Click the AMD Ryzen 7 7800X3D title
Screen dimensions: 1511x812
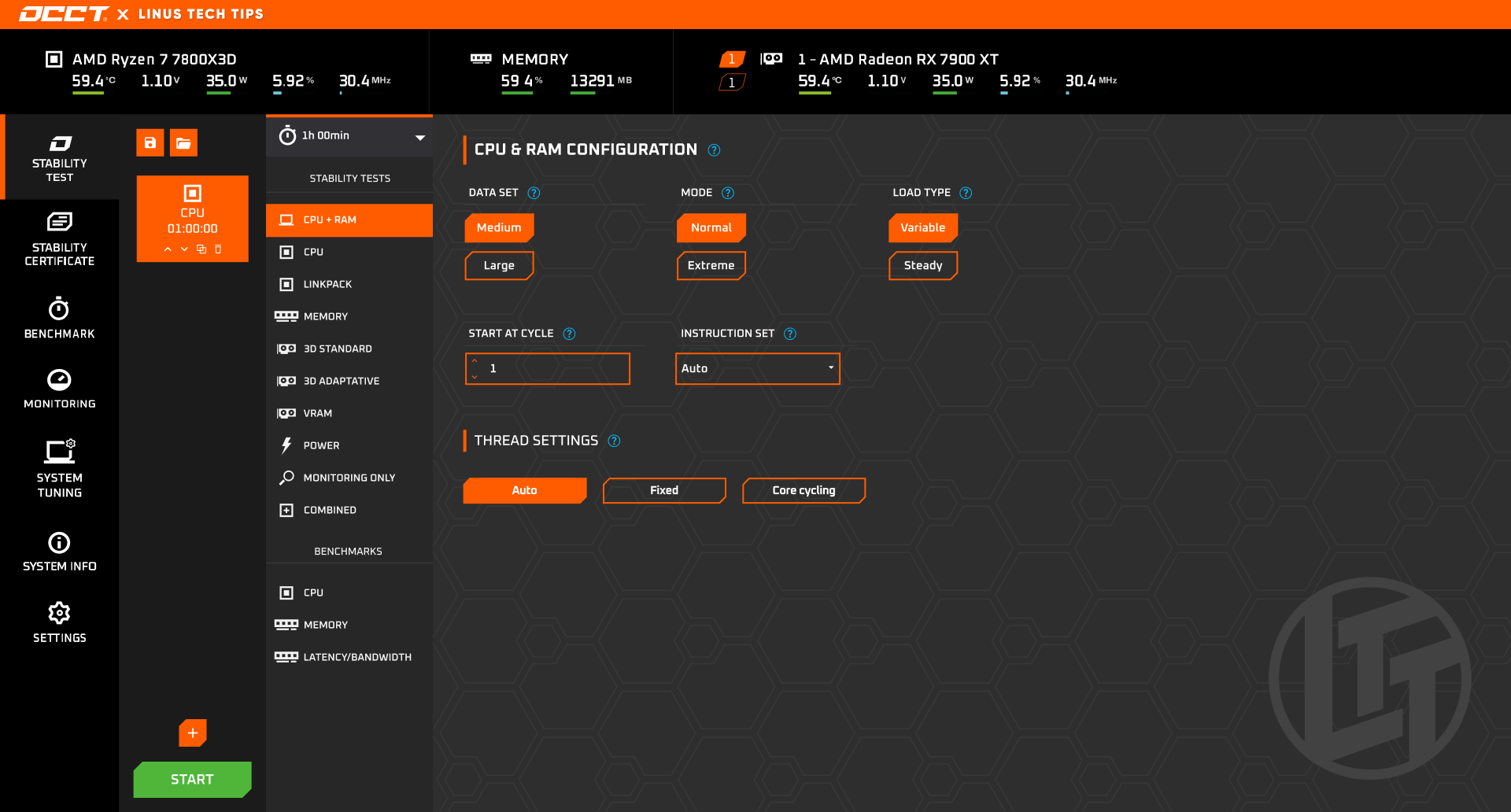click(154, 60)
